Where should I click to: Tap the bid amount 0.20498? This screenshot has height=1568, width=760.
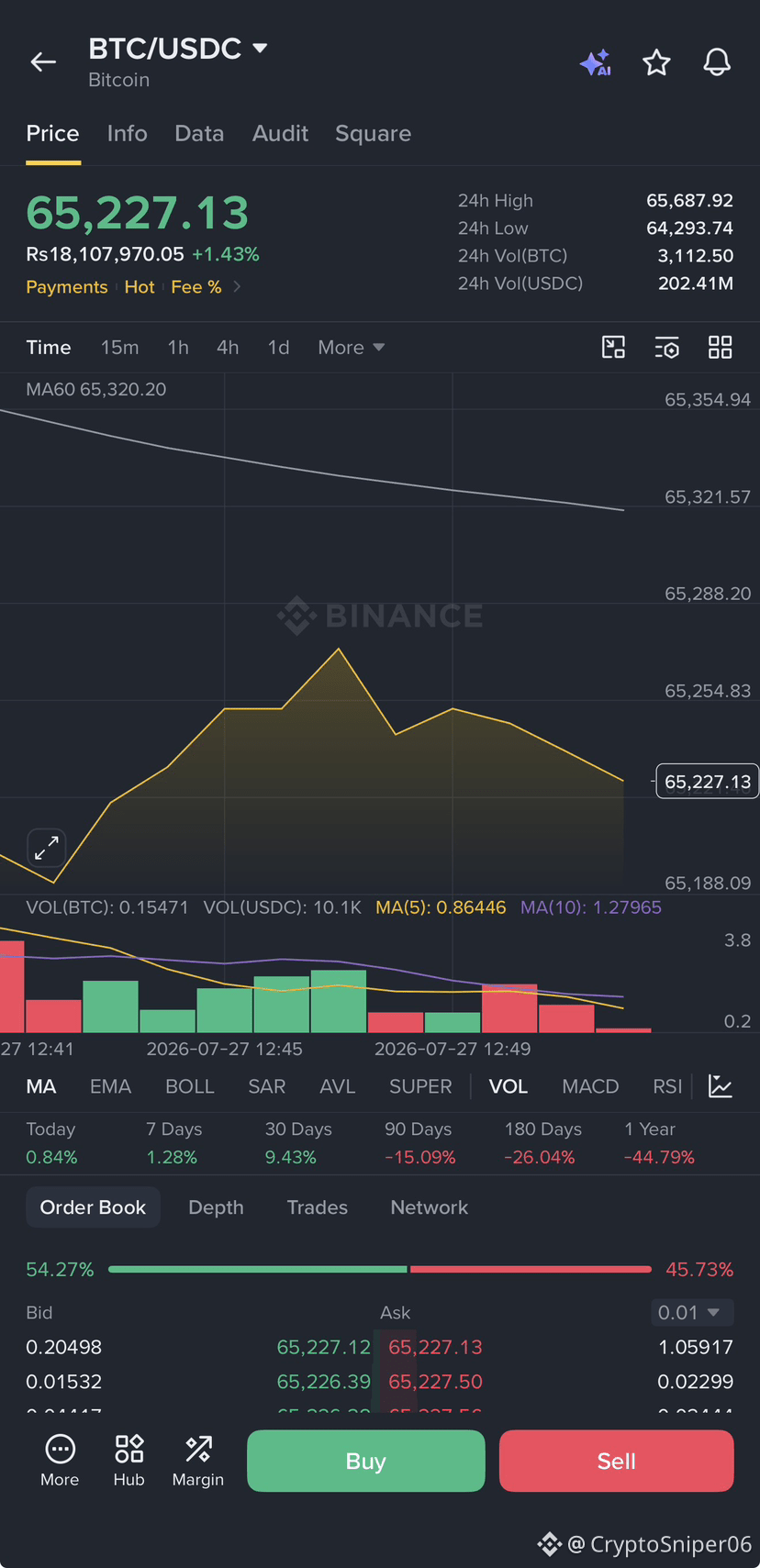click(x=64, y=1347)
